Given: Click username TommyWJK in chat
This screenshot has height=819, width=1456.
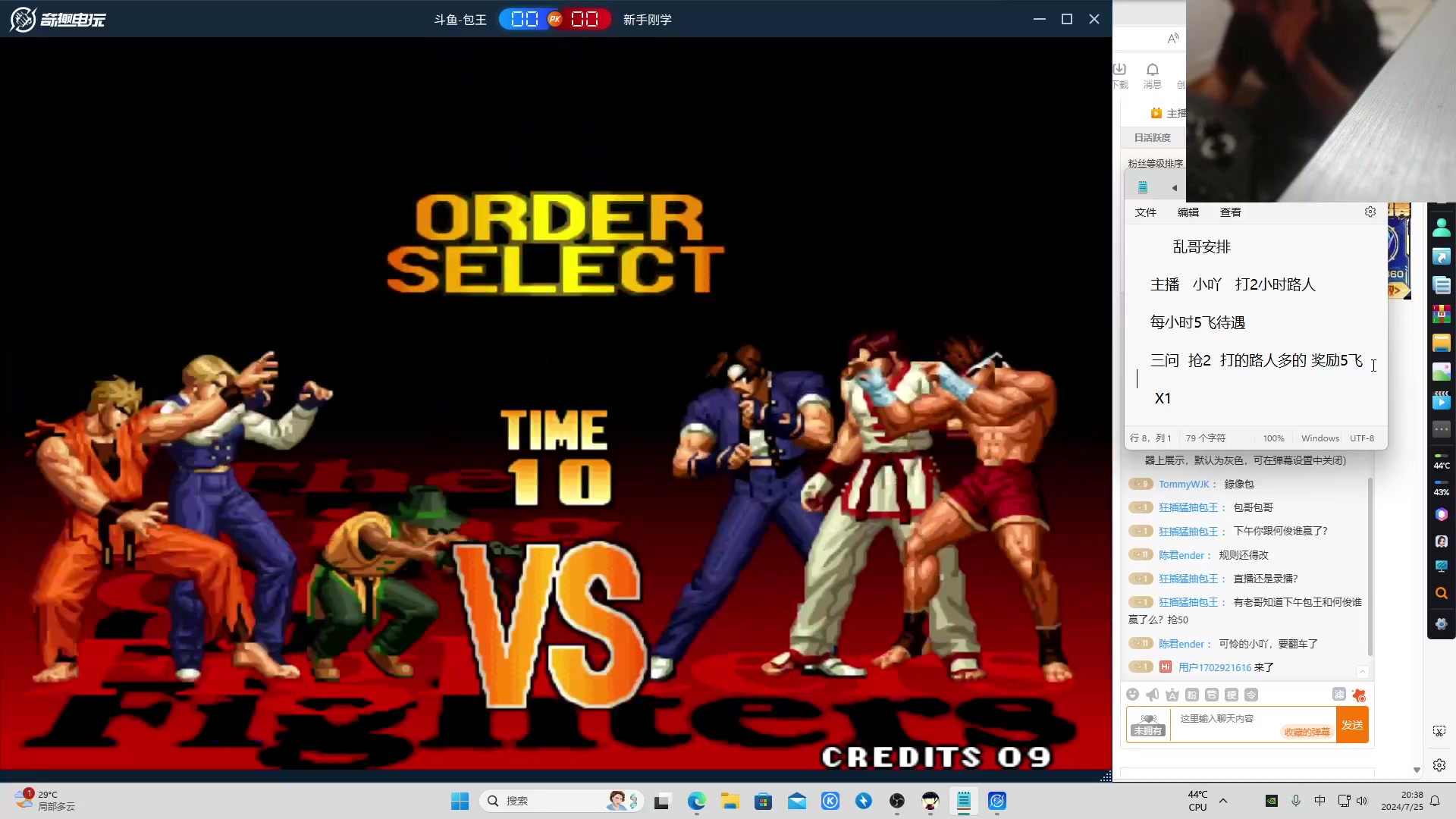Looking at the screenshot, I should click(x=1183, y=484).
